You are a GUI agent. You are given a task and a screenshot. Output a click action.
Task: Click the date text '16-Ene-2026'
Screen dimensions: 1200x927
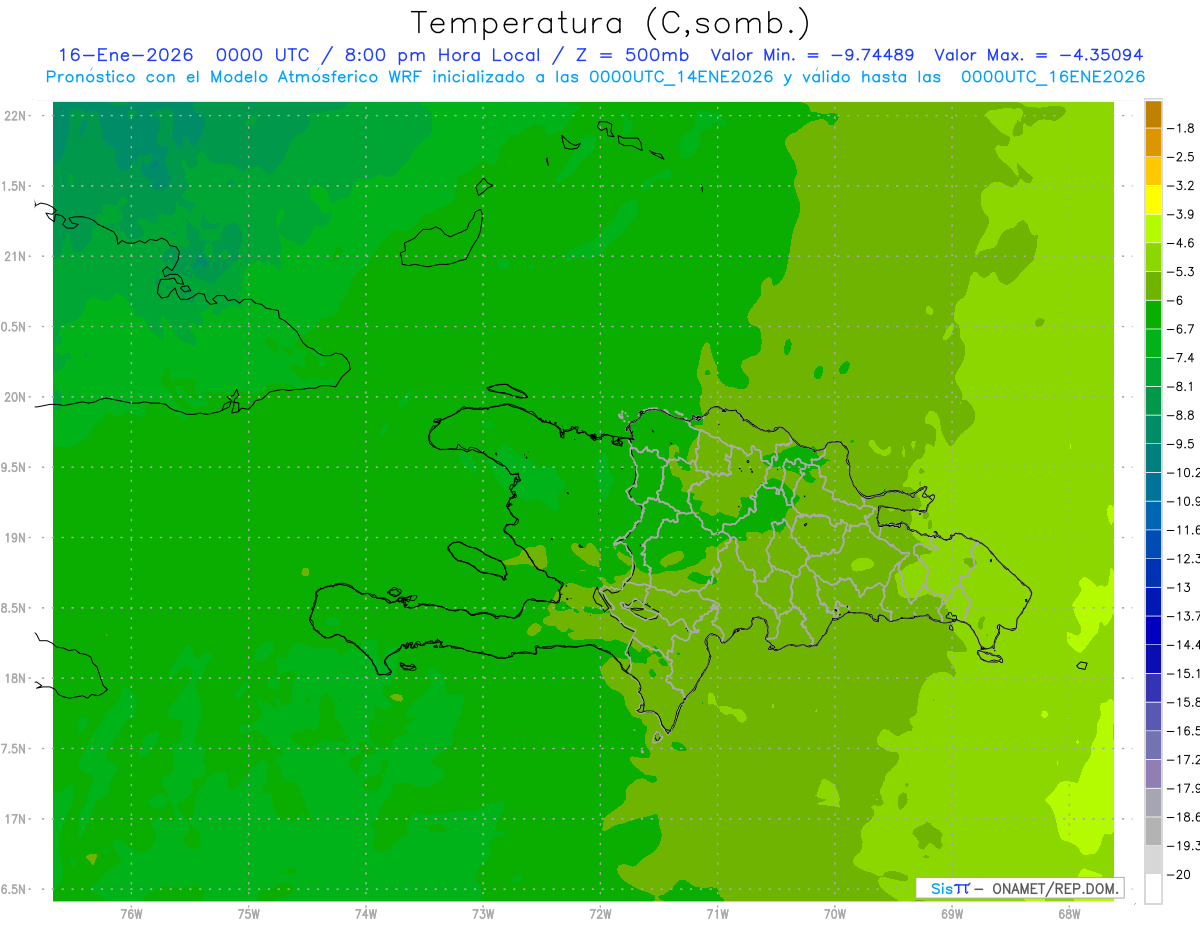(x=126, y=55)
